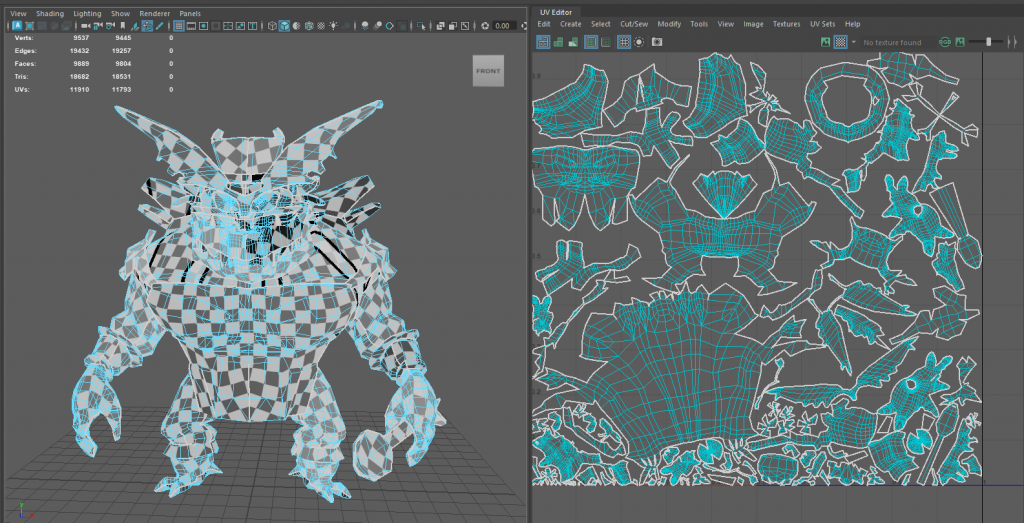
Task: Open the UV Editor Edit menu
Action: (x=544, y=24)
